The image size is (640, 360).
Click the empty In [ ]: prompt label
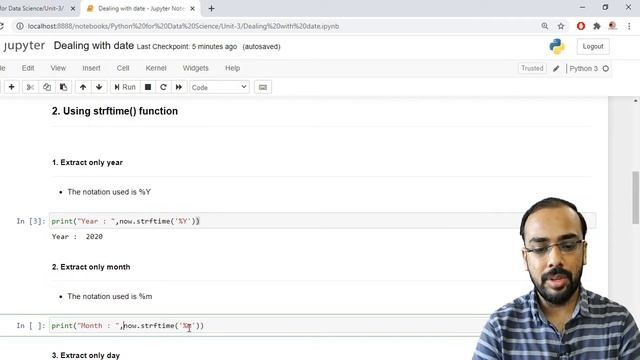click(31, 325)
